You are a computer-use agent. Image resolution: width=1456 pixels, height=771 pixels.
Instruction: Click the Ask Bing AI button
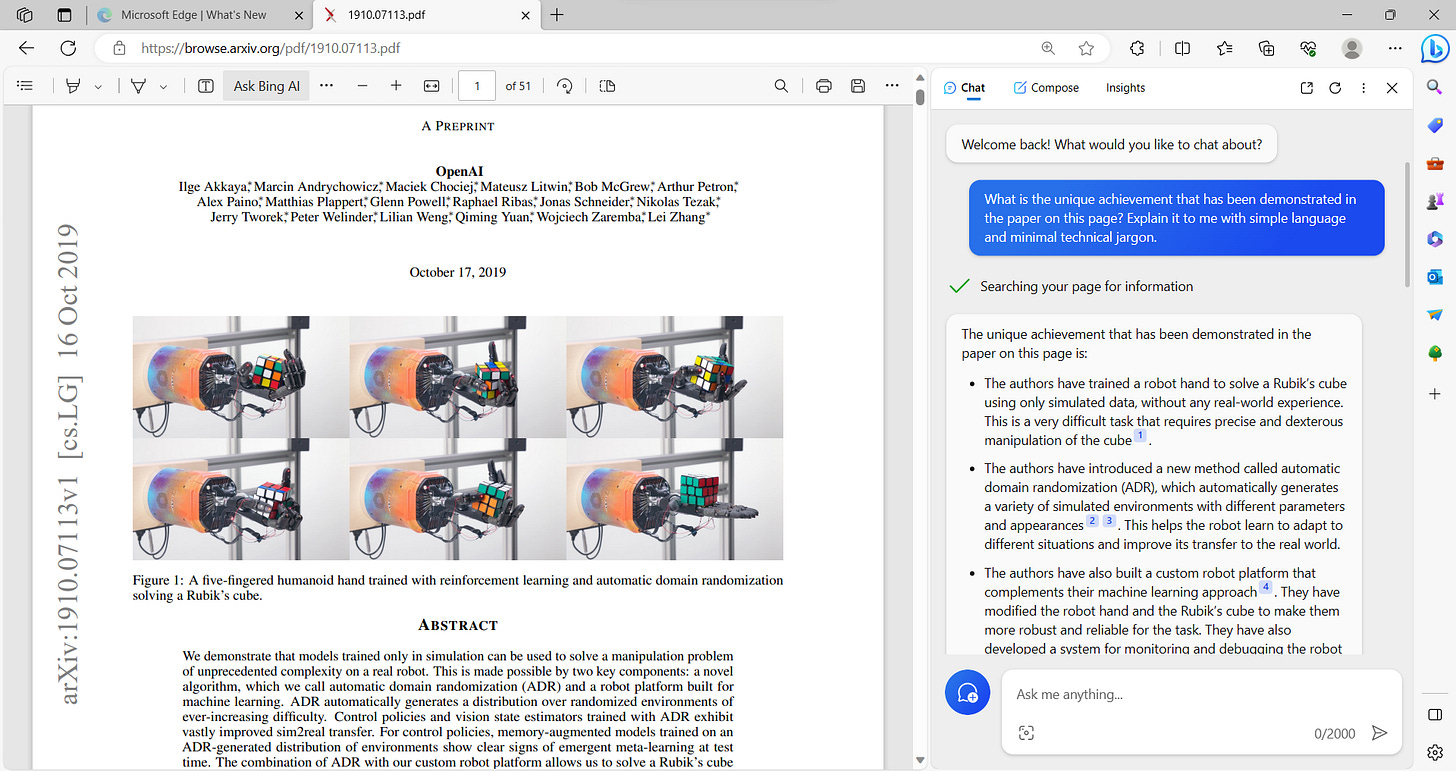266,86
